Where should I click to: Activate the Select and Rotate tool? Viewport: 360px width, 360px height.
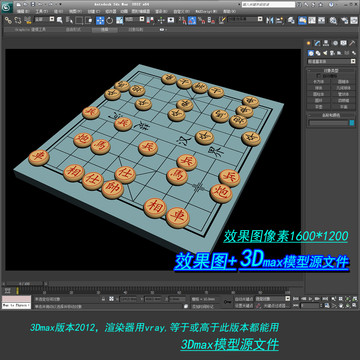pyautogui.click(x=110, y=20)
